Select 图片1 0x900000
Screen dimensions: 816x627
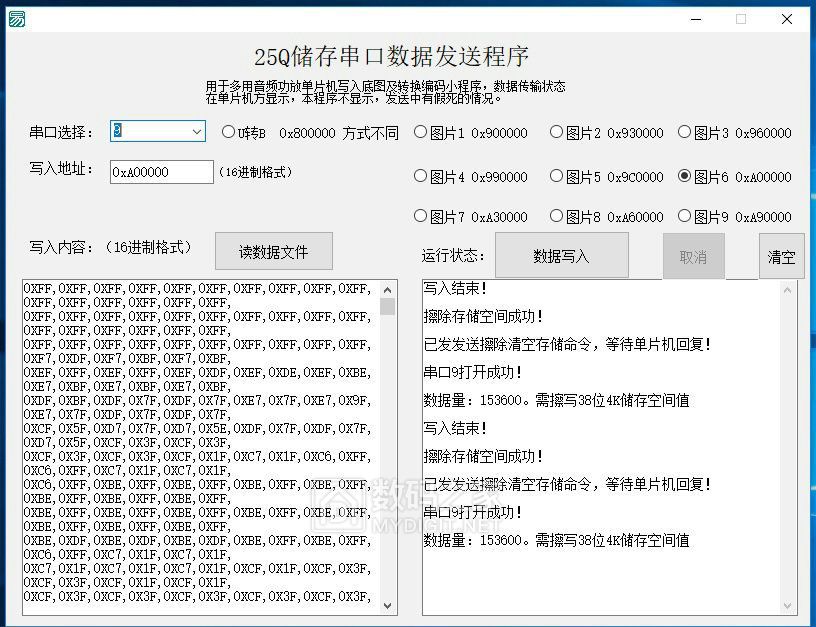421,132
